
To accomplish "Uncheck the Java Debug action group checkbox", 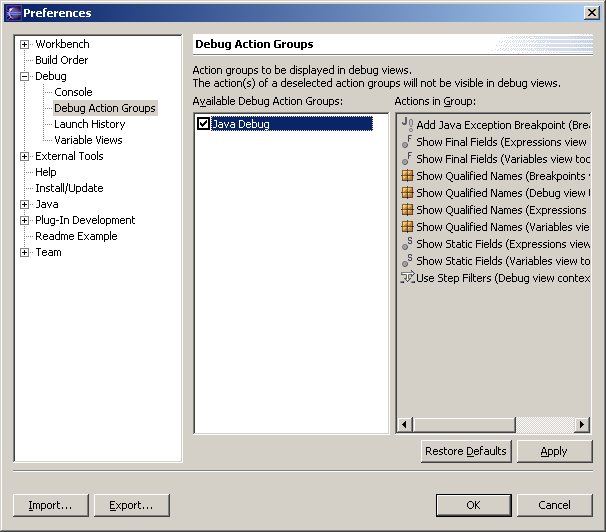I will click(204, 124).
